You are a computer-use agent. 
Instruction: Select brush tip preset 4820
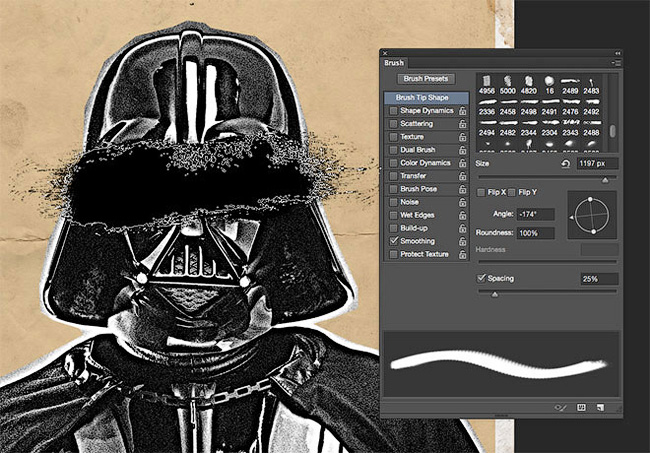pyautogui.click(x=528, y=85)
